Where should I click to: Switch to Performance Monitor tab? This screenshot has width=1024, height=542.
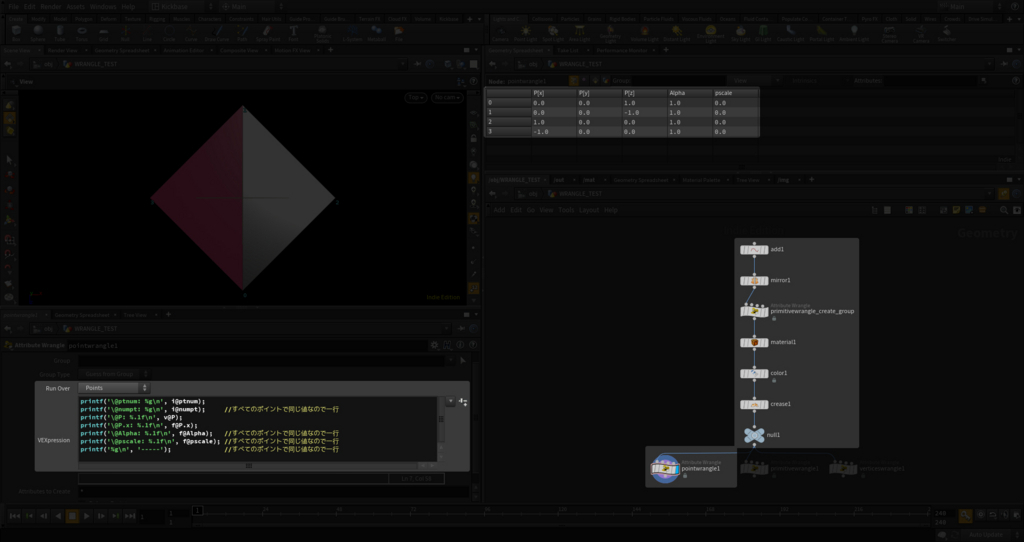tap(622, 50)
